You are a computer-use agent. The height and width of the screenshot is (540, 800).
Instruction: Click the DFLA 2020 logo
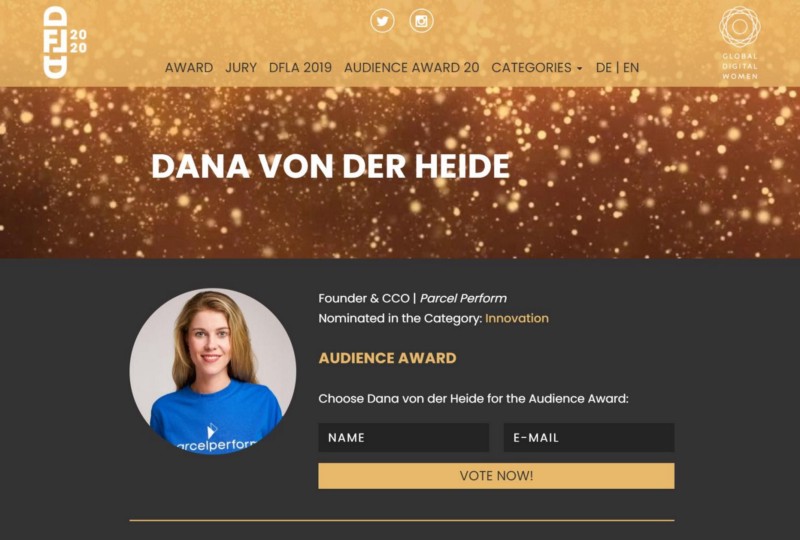65,42
